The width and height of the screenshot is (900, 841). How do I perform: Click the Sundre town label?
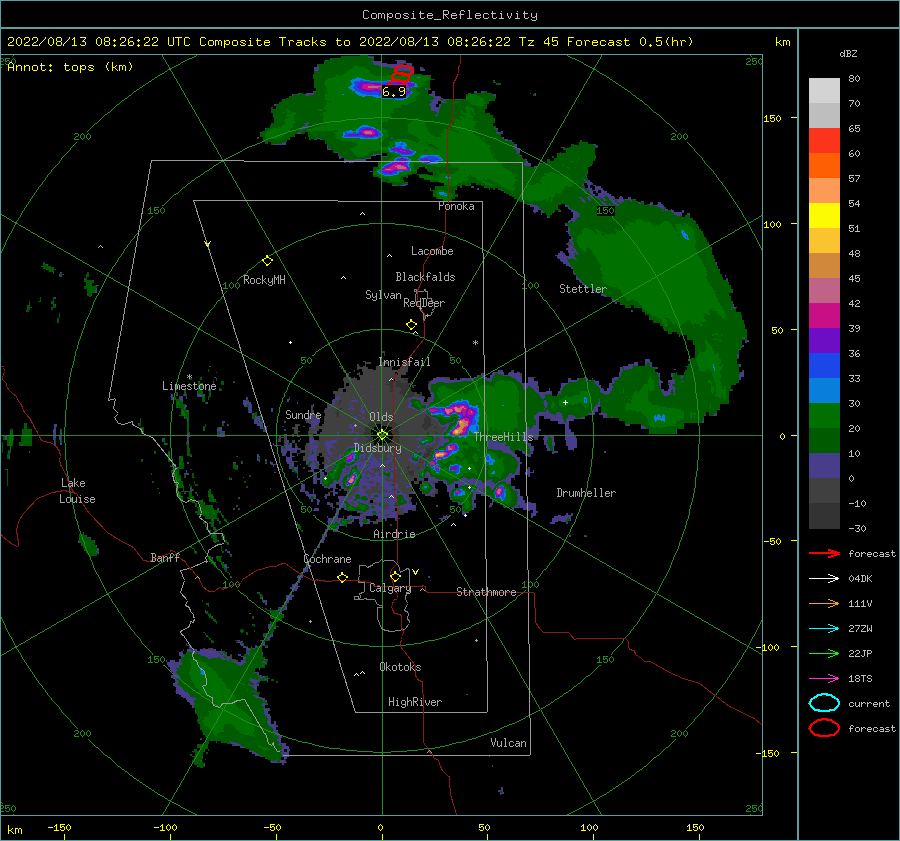(x=303, y=414)
